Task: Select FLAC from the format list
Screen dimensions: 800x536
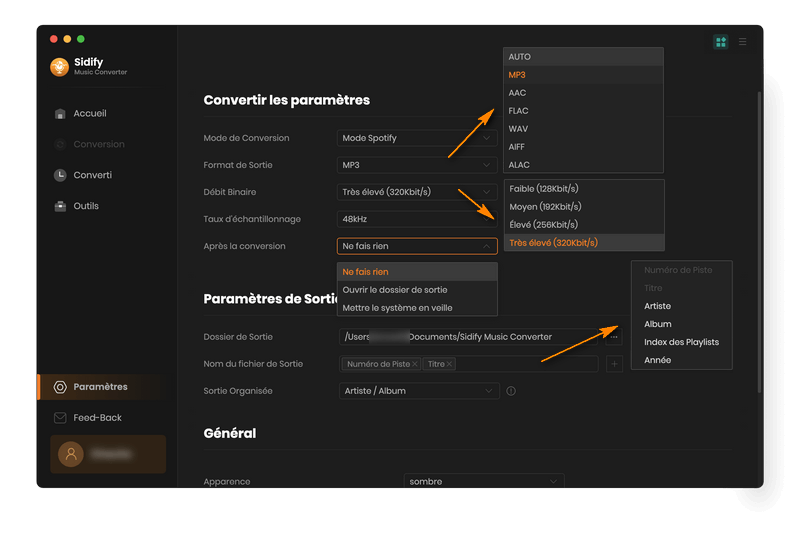Action: [x=518, y=111]
